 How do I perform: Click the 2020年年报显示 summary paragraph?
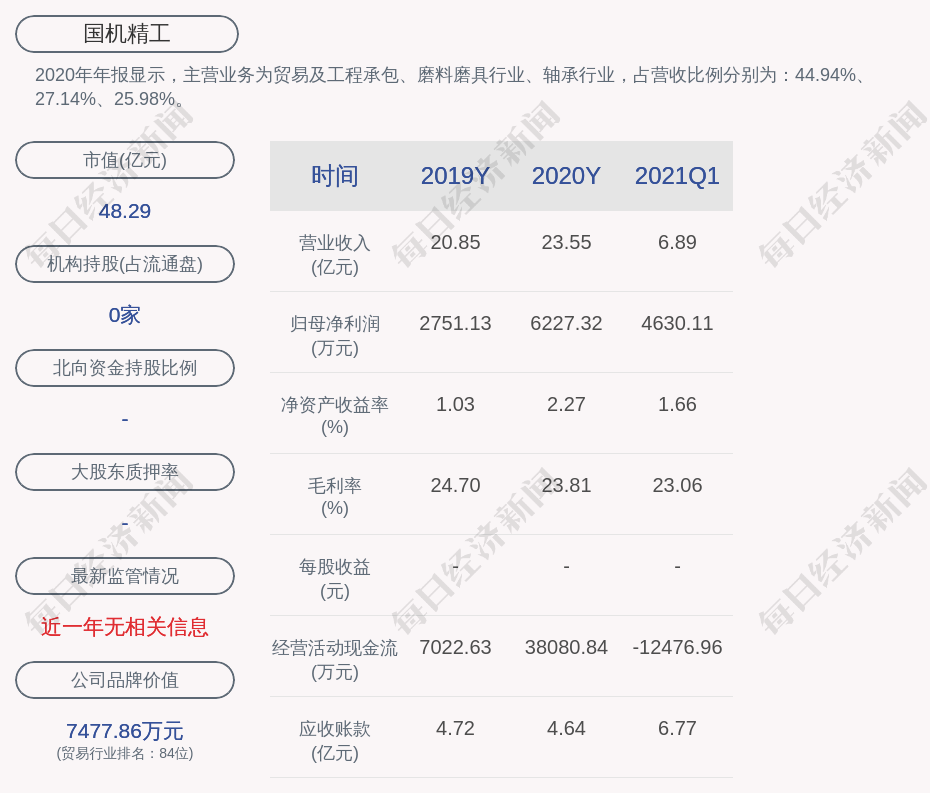point(451,87)
